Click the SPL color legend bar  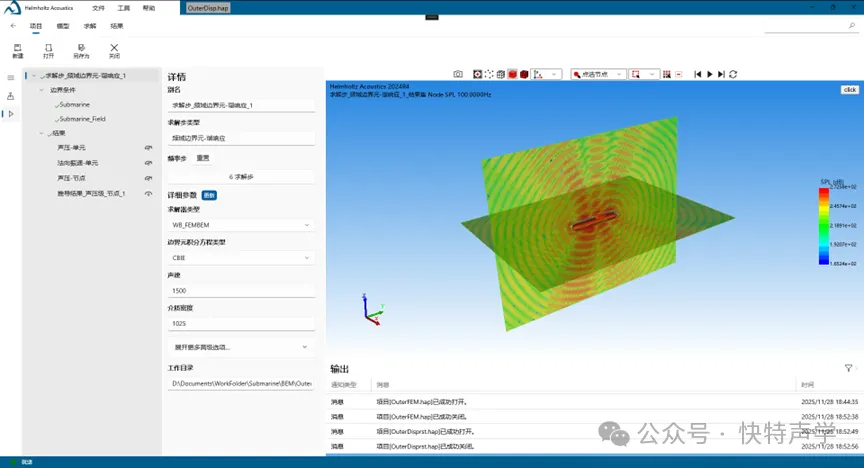point(824,224)
